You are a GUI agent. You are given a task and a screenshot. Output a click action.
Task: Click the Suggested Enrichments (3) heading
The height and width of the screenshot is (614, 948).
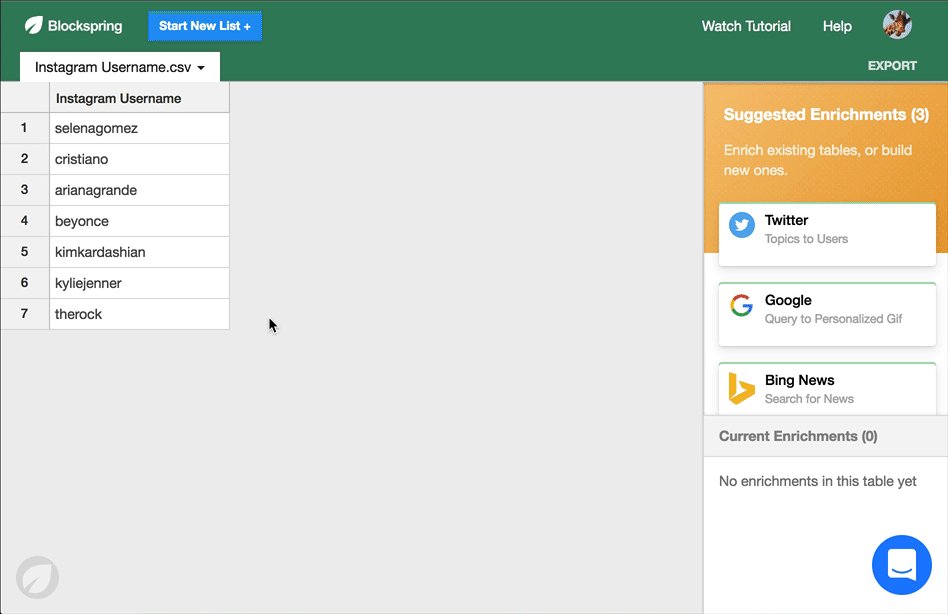[x=826, y=114]
